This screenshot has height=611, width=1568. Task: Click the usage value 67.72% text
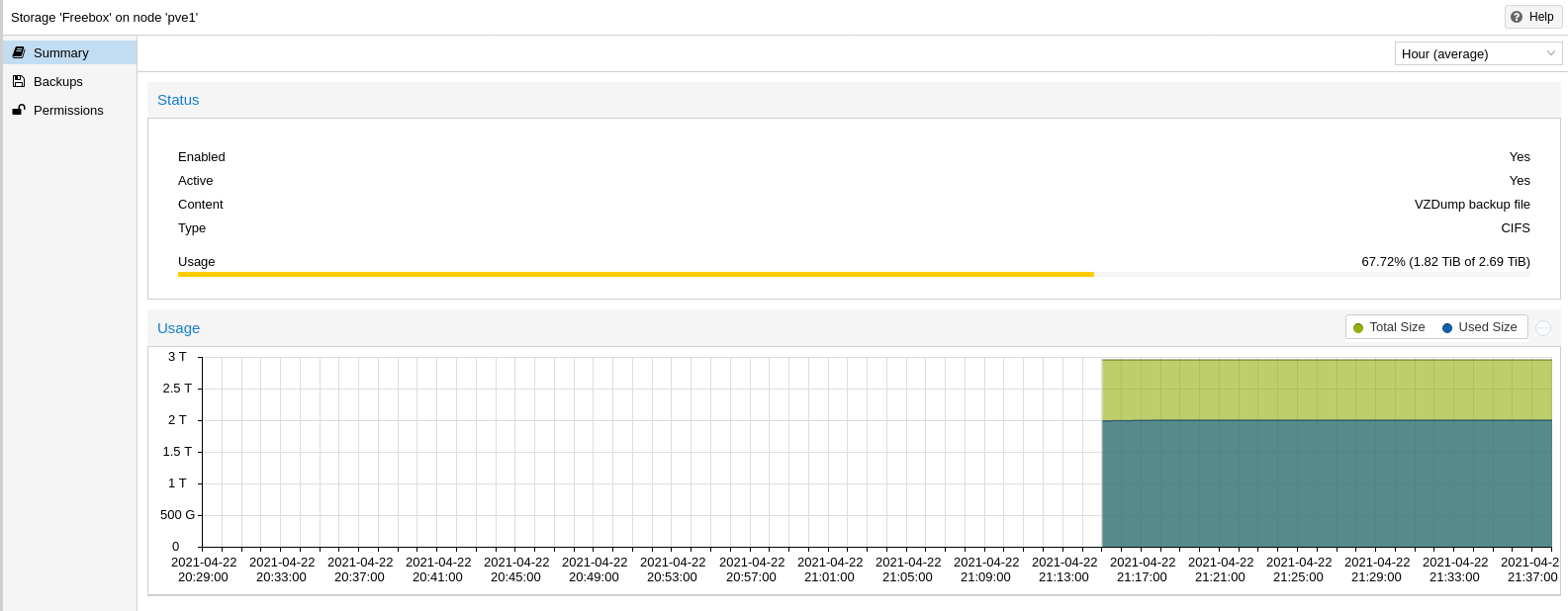click(1445, 261)
